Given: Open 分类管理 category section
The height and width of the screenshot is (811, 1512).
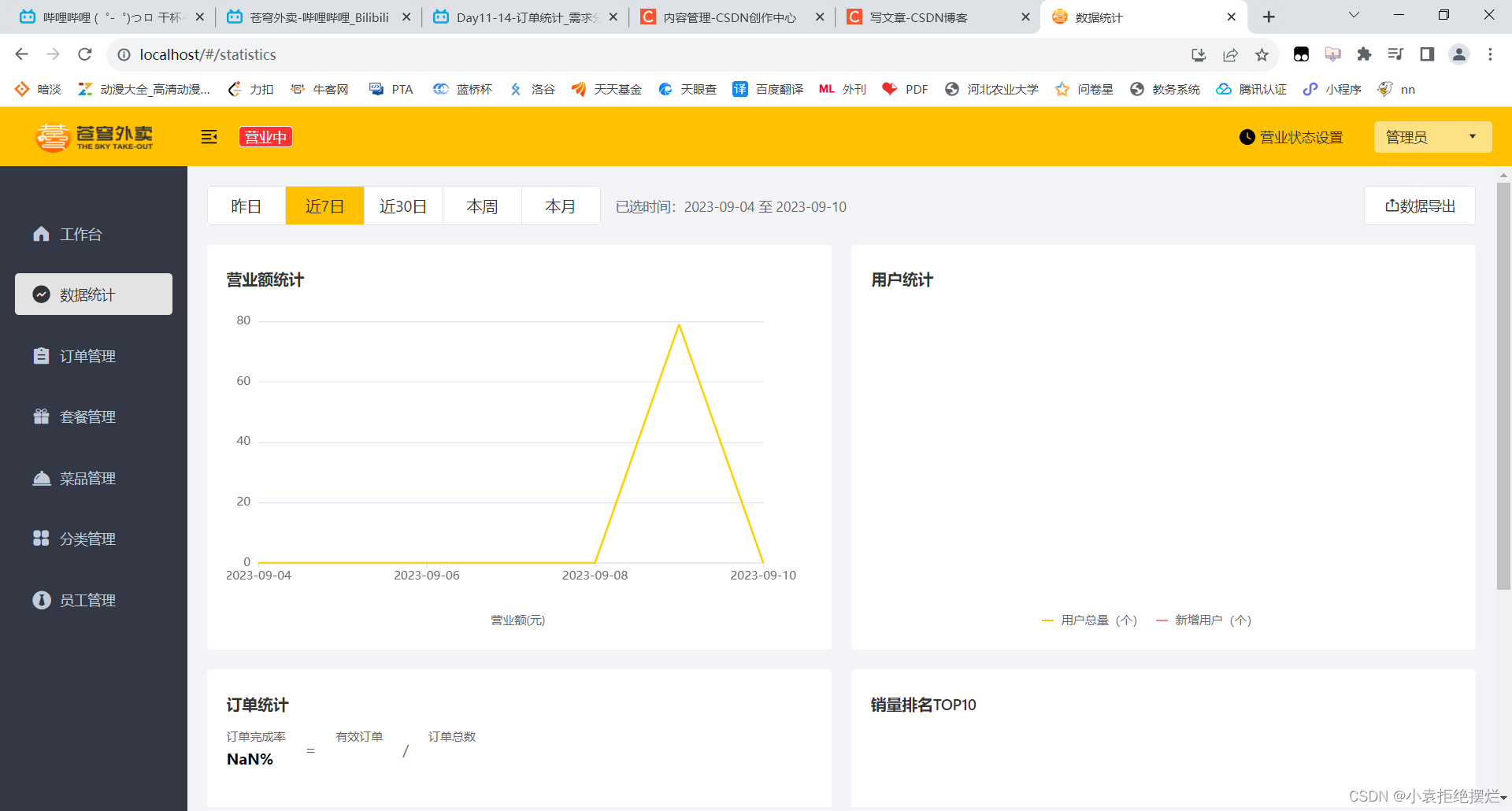Looking at the screenshot, I should click(x=88, y=539).
